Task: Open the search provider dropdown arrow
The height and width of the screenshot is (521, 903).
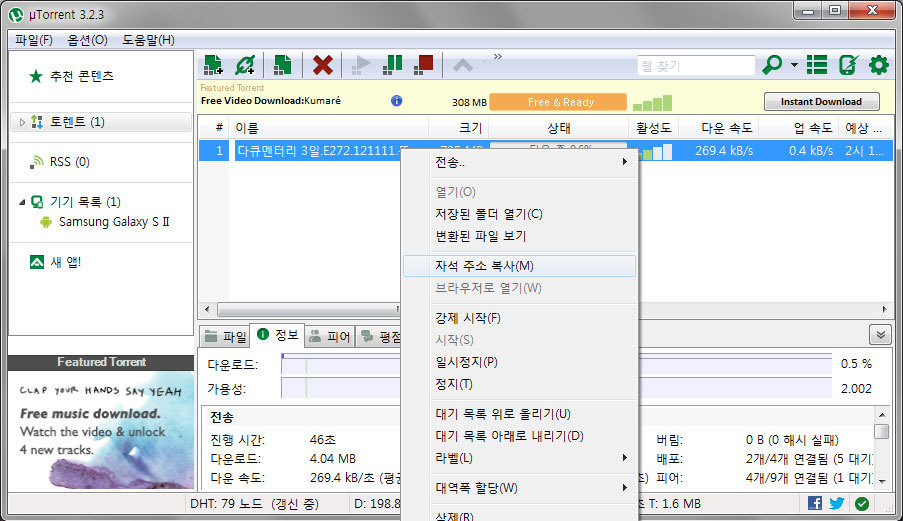Action: point(794,66)
